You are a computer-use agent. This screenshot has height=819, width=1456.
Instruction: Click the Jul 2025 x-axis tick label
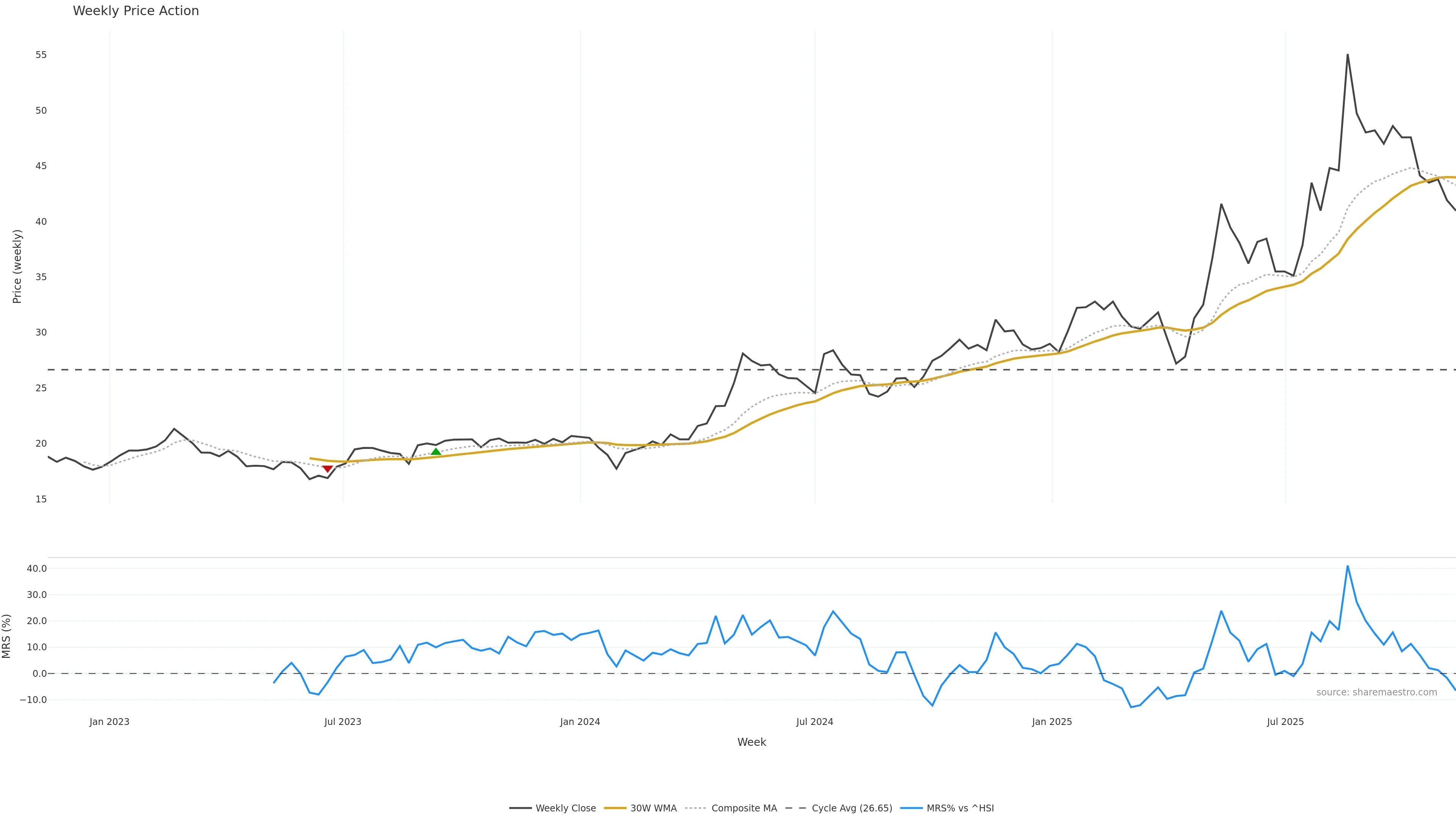pyautogui.click(x=1285, y=722)
